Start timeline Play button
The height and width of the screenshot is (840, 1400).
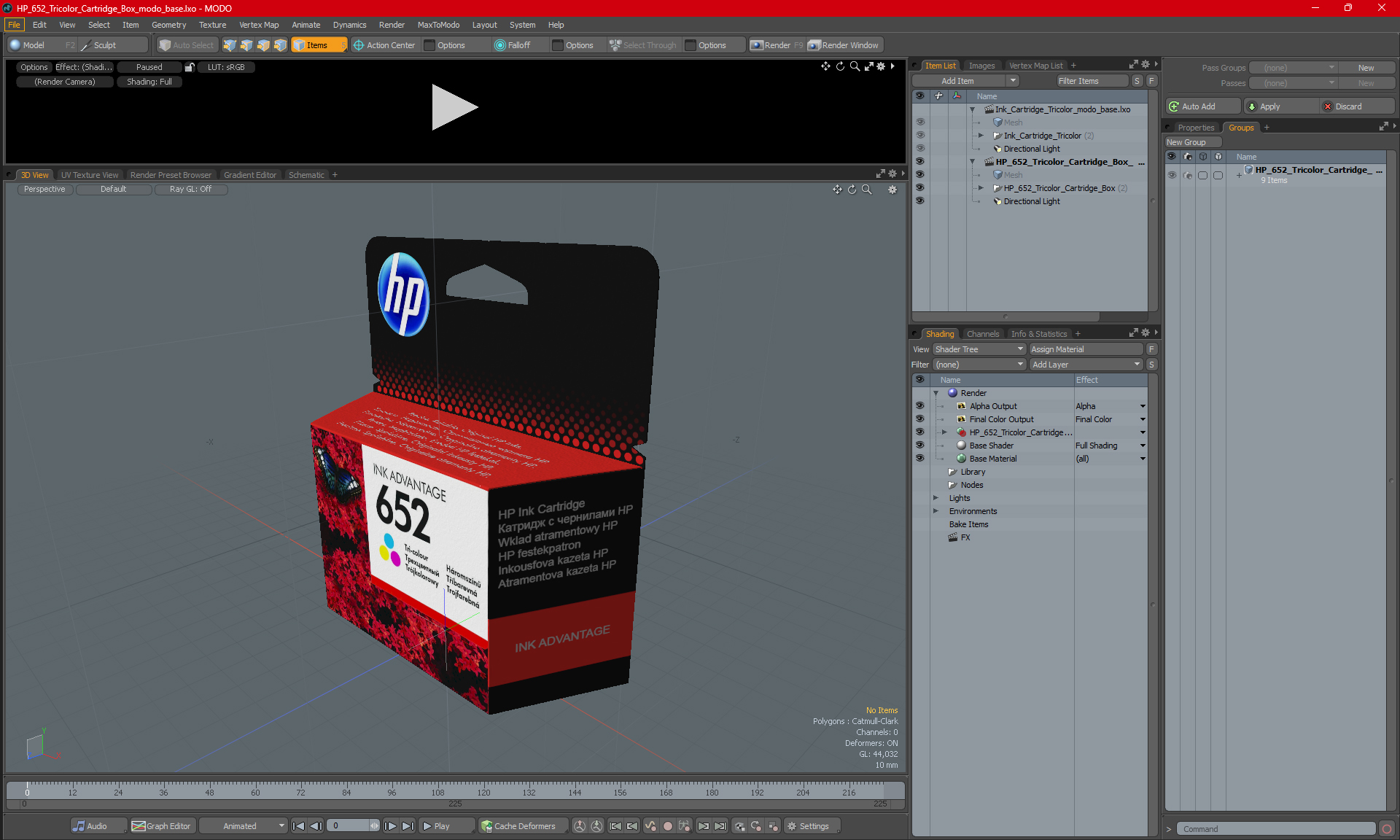click(x=446, y=826)
